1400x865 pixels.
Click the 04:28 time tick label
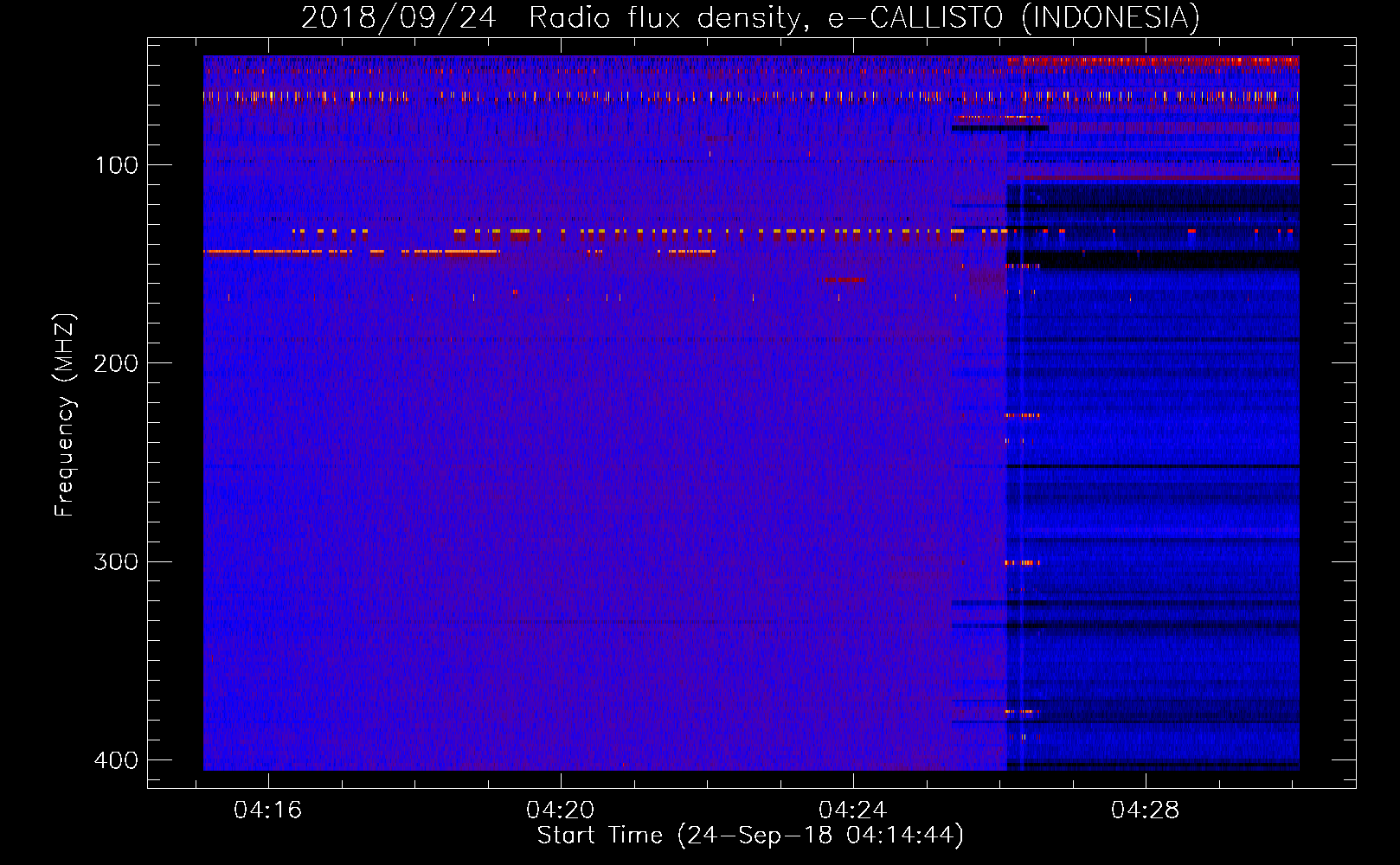[1146, 811]
